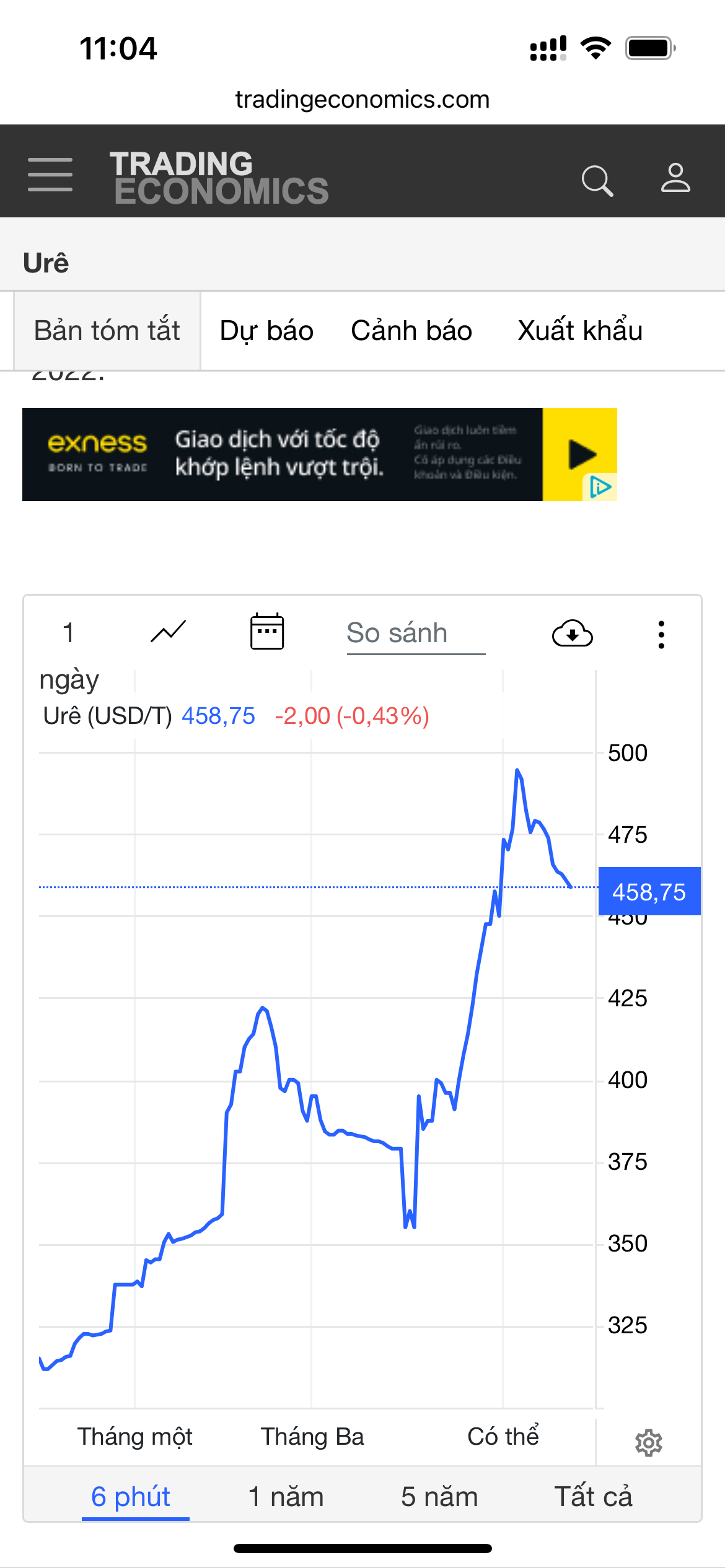This screenshot has height=1568, width=725.
Task: Open chart settings gear icon
Action: click(x=648, y=1443)
